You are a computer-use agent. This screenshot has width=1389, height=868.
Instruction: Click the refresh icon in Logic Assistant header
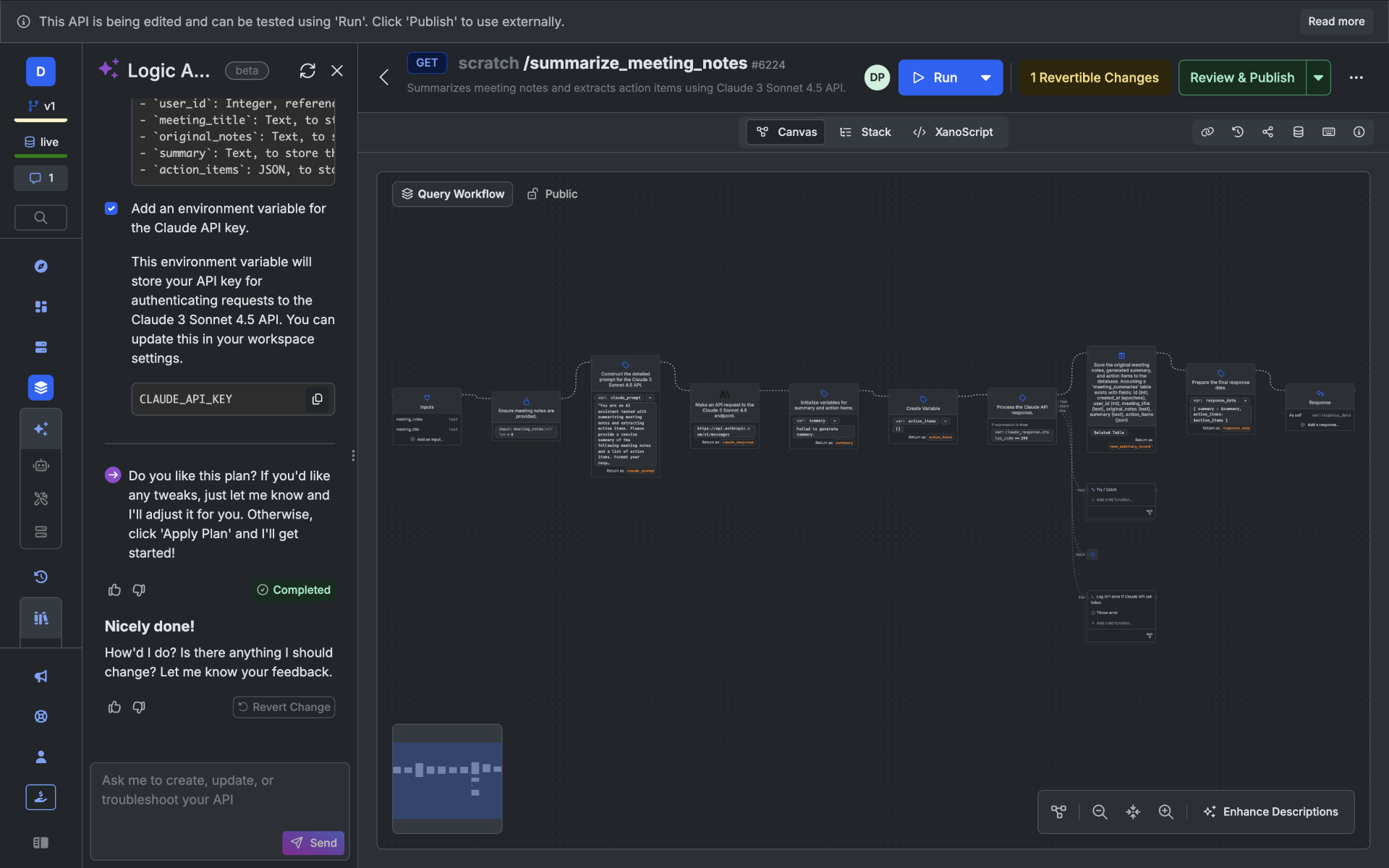pyautogui.click(x=307, y=71)
